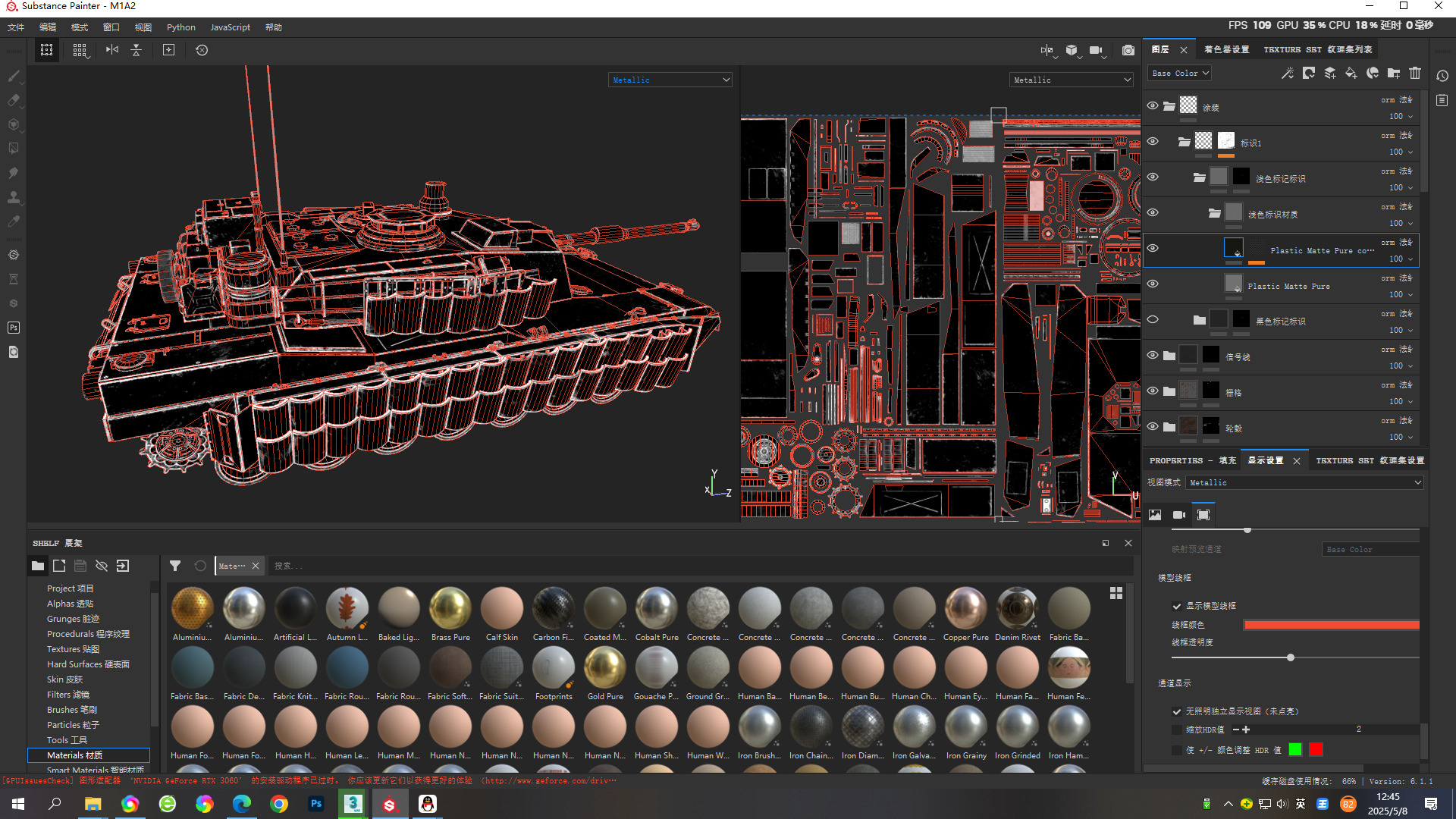Show the hidden 黑色标记标识 layer
Screen dimensions: 1456x819
click(x=1153, y=320)
